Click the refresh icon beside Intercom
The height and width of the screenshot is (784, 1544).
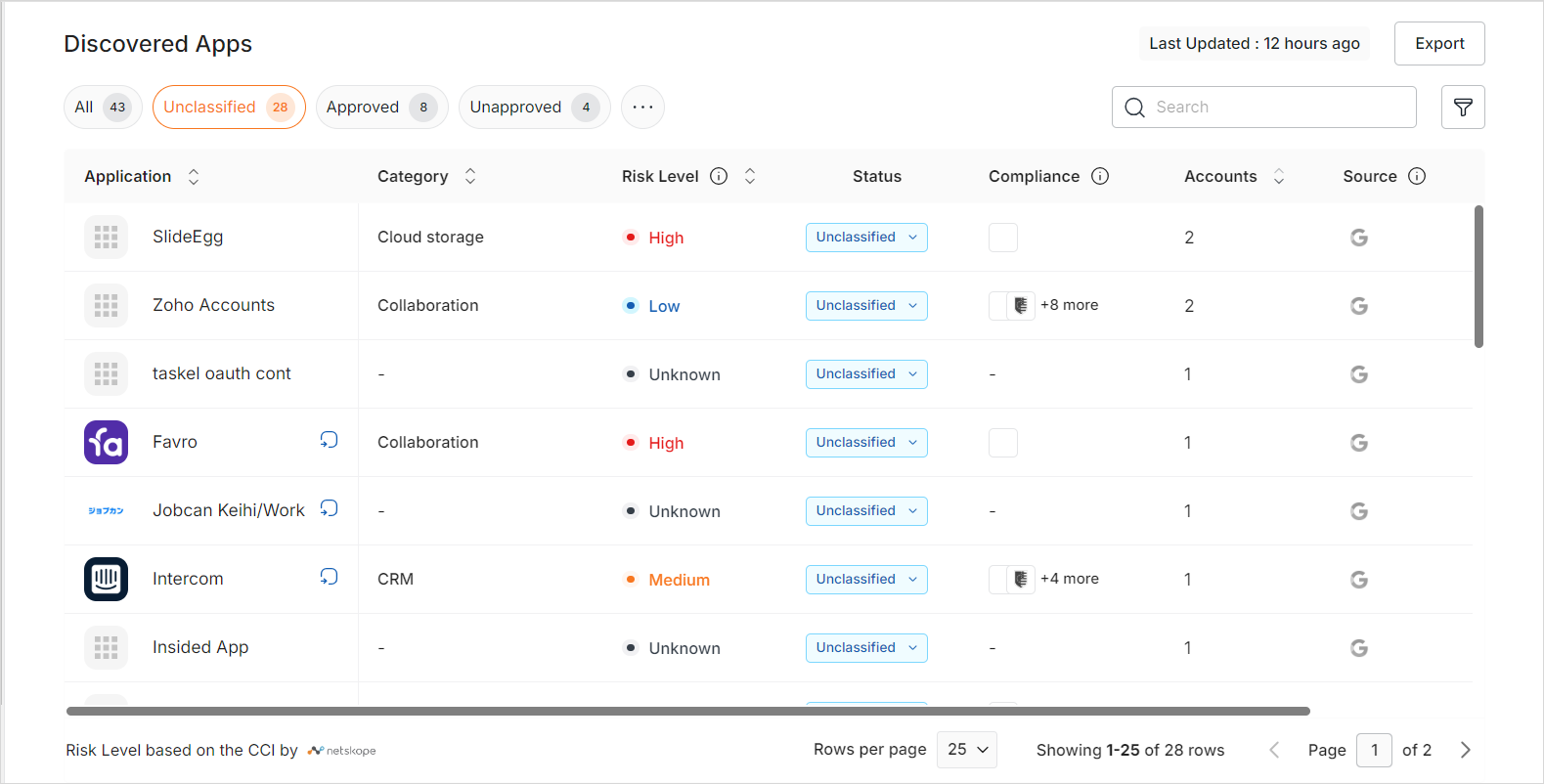pos(329,577)
